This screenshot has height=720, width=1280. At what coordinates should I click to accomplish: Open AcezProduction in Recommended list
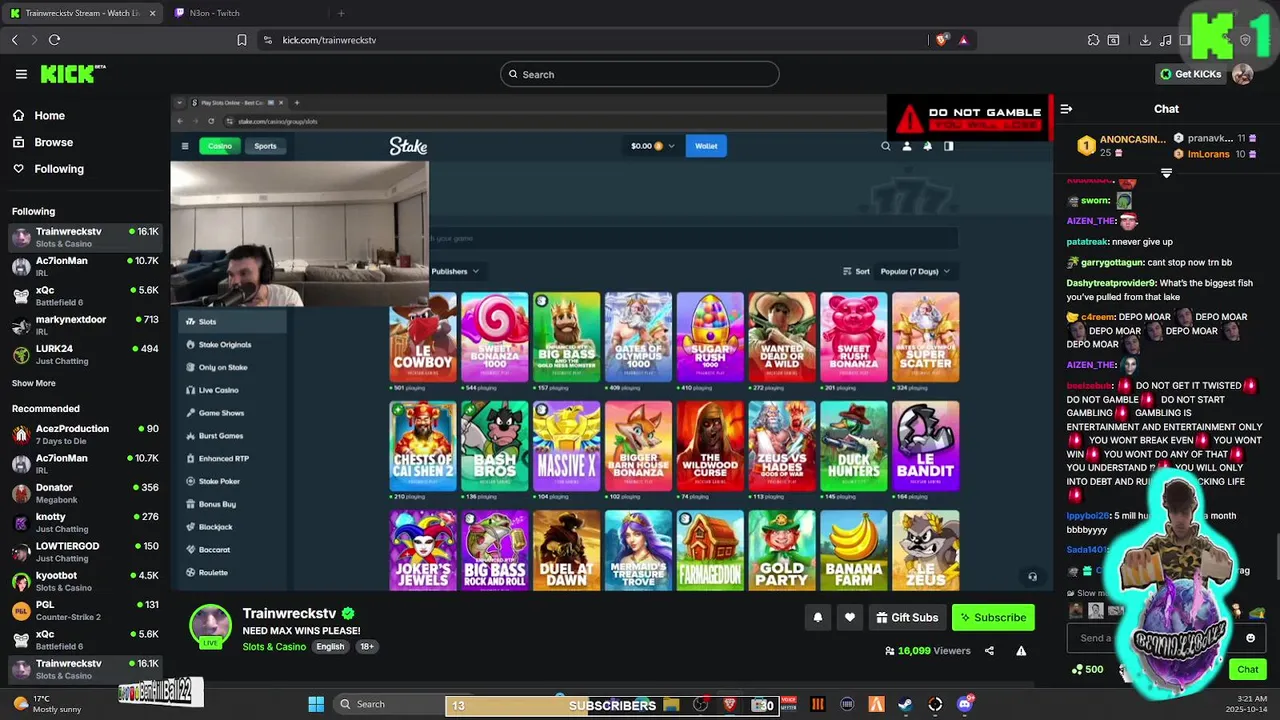pos(85,434)
